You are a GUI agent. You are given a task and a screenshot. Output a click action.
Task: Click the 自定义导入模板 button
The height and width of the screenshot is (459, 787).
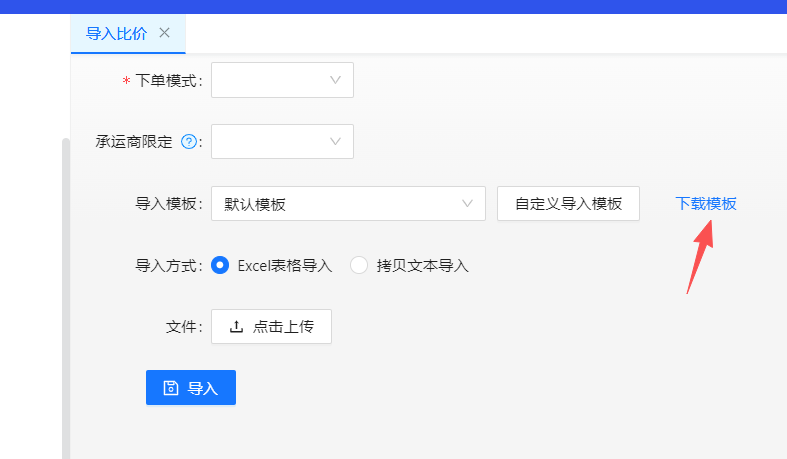point(568,204)
